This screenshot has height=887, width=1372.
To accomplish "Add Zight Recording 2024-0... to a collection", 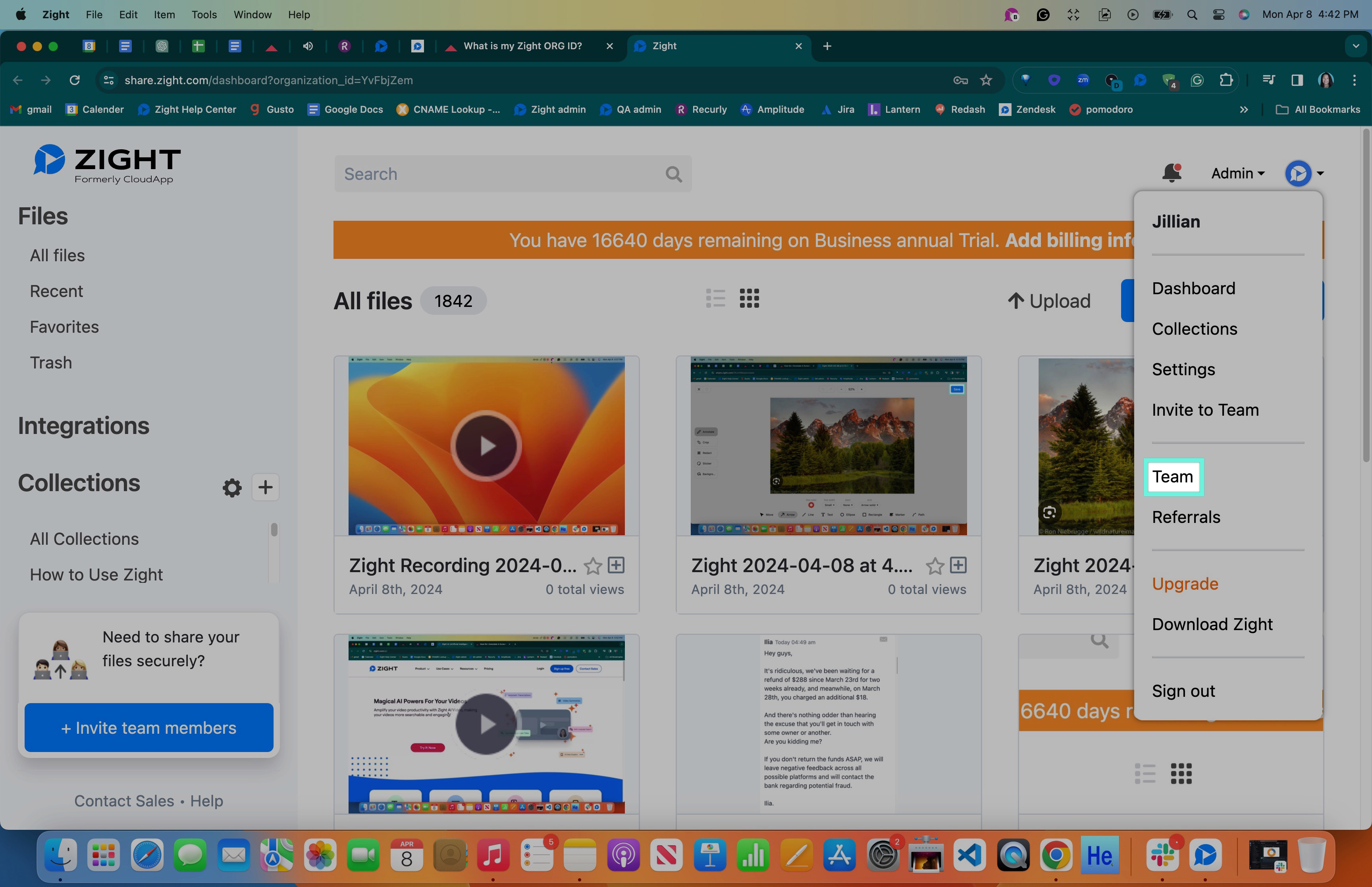I will 616,565.
